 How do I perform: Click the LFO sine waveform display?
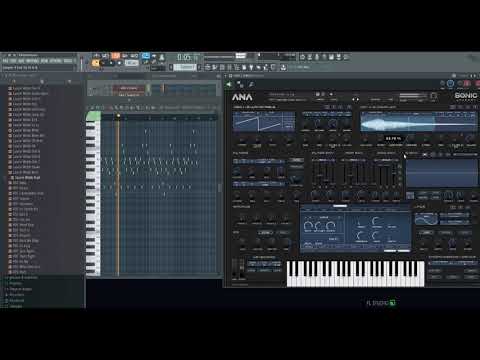click(426, 219)
